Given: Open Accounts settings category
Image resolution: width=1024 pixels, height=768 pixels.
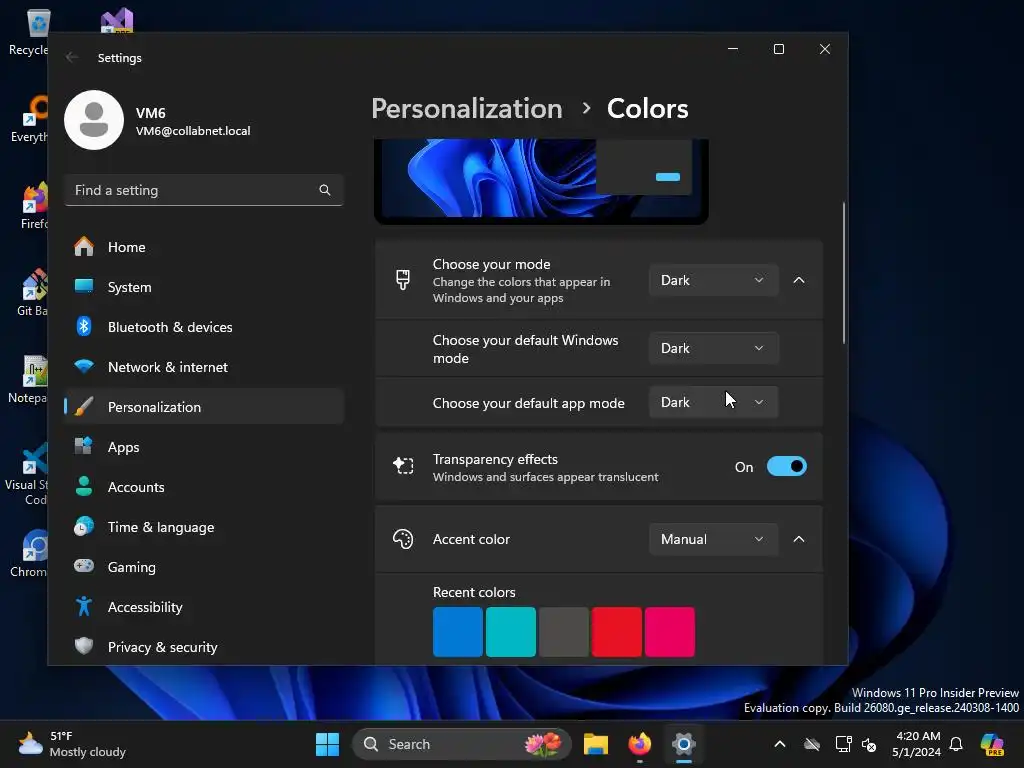Looking at the screenshot, I should (204, 487).
